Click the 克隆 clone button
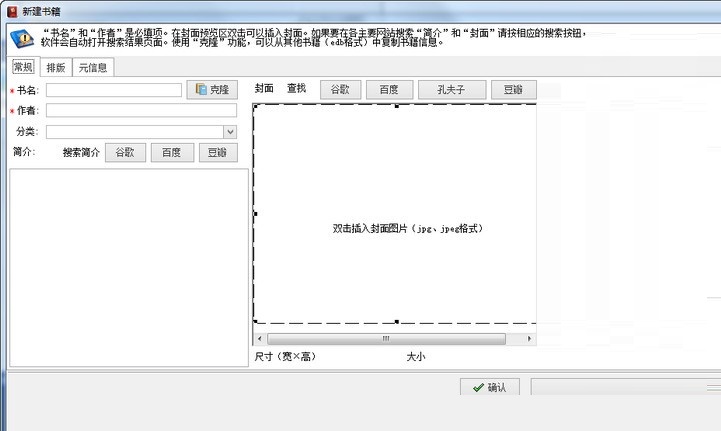721x431 pixels. (x=211, y=90)
